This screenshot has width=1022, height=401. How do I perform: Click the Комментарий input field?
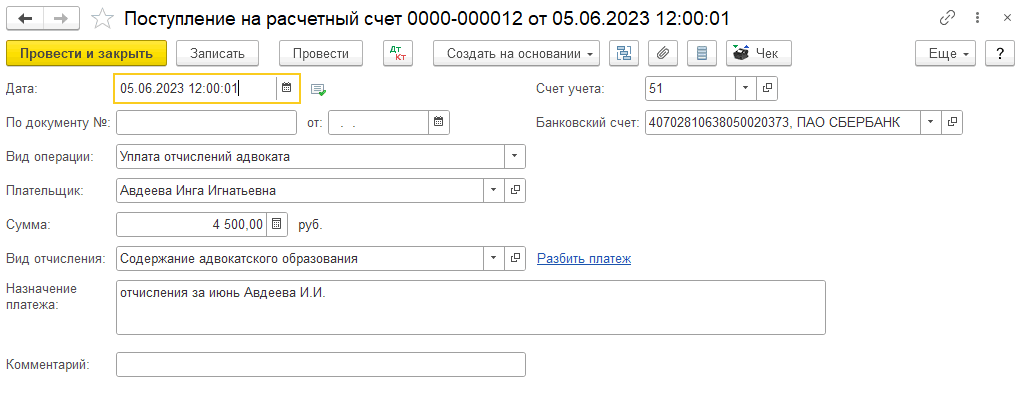coord(320,364)
